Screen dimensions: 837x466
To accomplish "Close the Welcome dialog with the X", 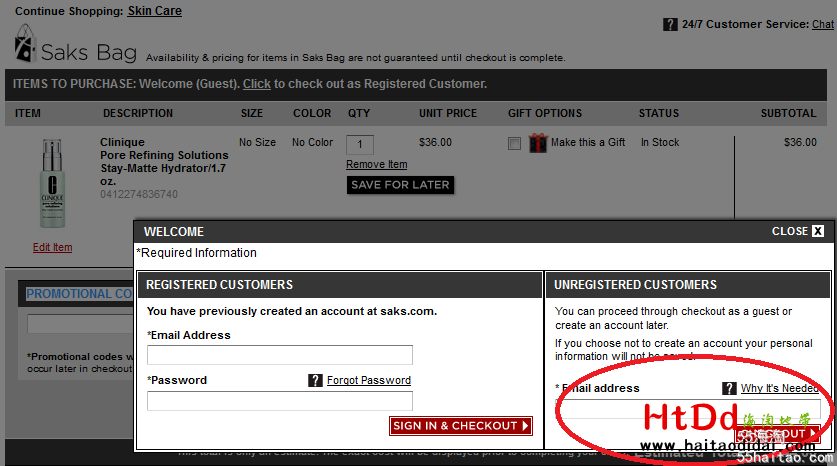I will pos(818,231).
